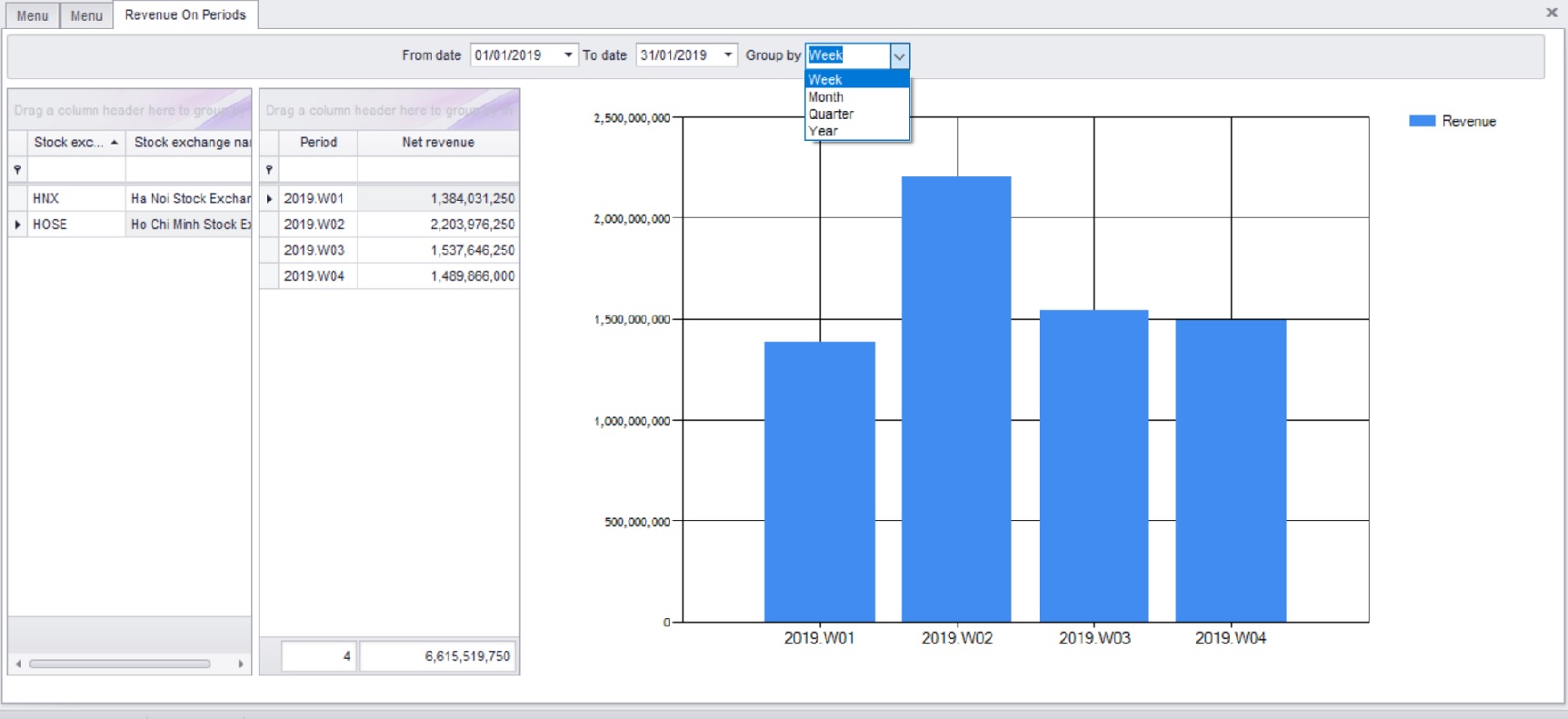The image size is (1568, 719).
Task: Choose Quarter in Group by list
Action: tap(857, 115)
